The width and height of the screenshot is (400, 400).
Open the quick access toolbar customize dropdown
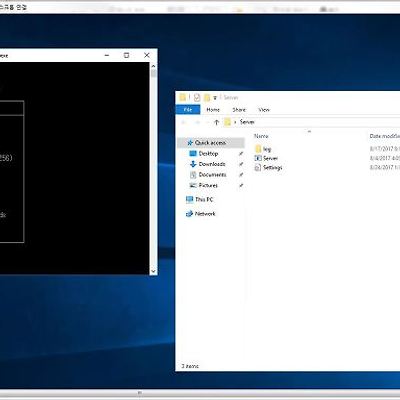[215, 98]
